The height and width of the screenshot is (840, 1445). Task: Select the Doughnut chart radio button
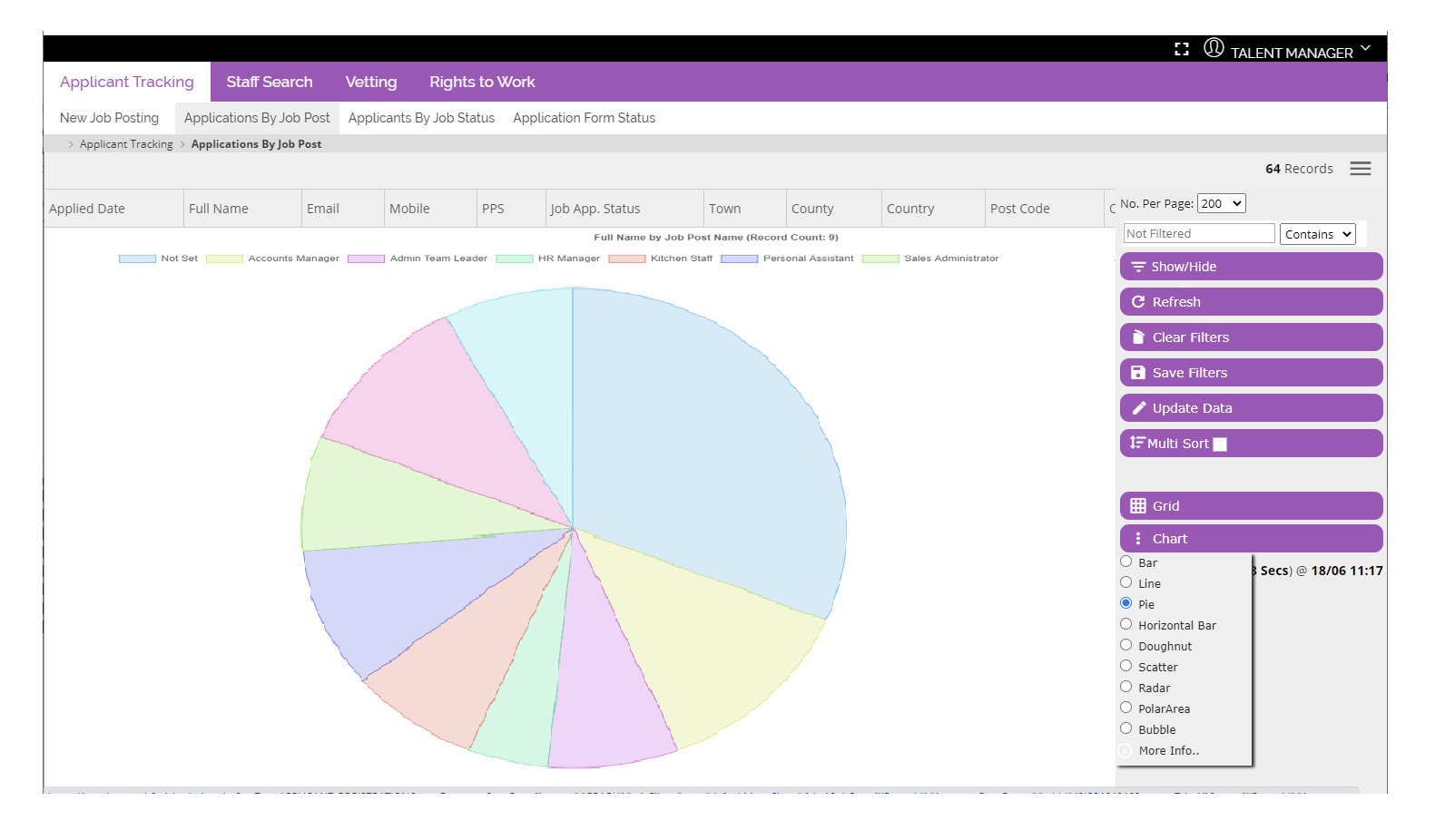pos(1126,645)
